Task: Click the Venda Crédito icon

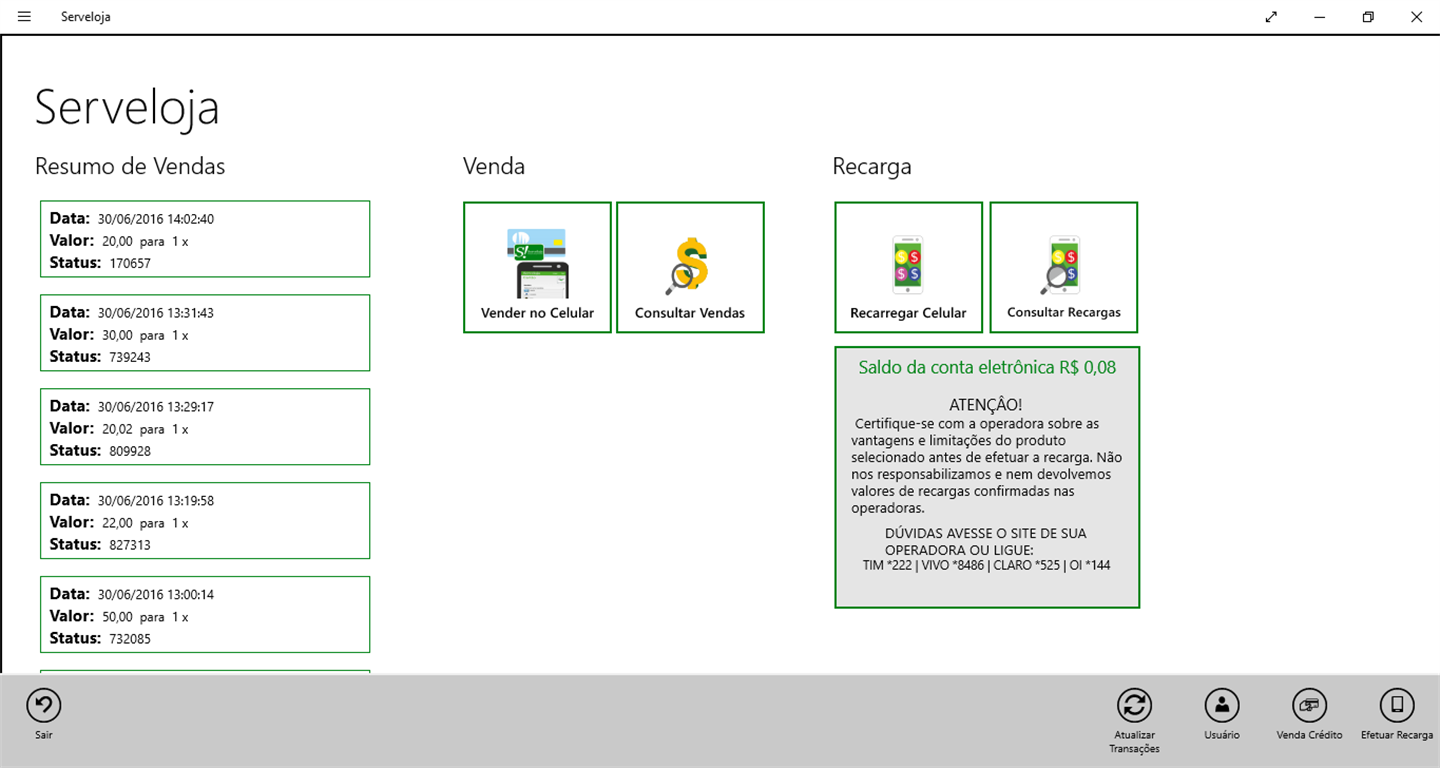Action: (1309, 706)
